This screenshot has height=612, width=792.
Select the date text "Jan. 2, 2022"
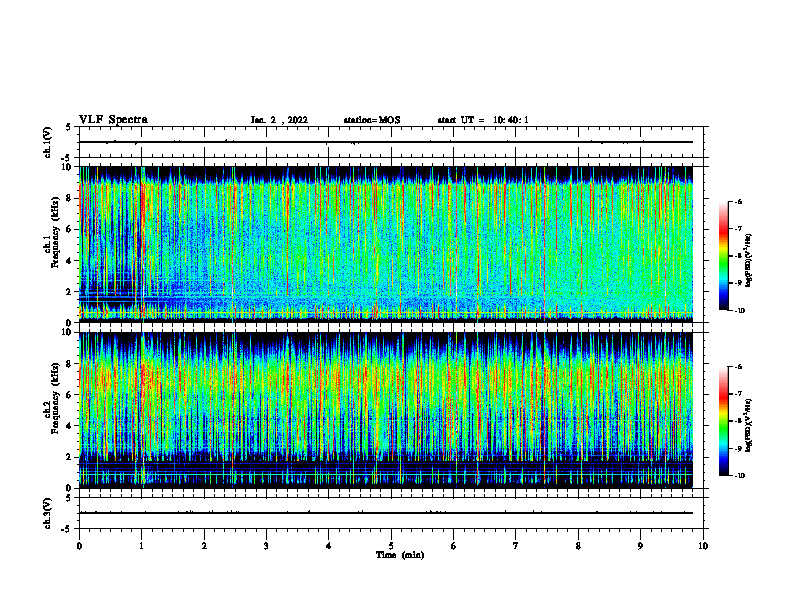tap(279, 120)
